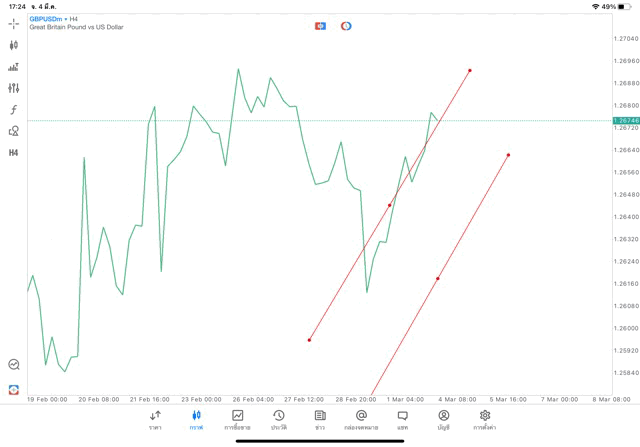
Task: Select the upper red trendline endpoint
Action: coord(470,70)
